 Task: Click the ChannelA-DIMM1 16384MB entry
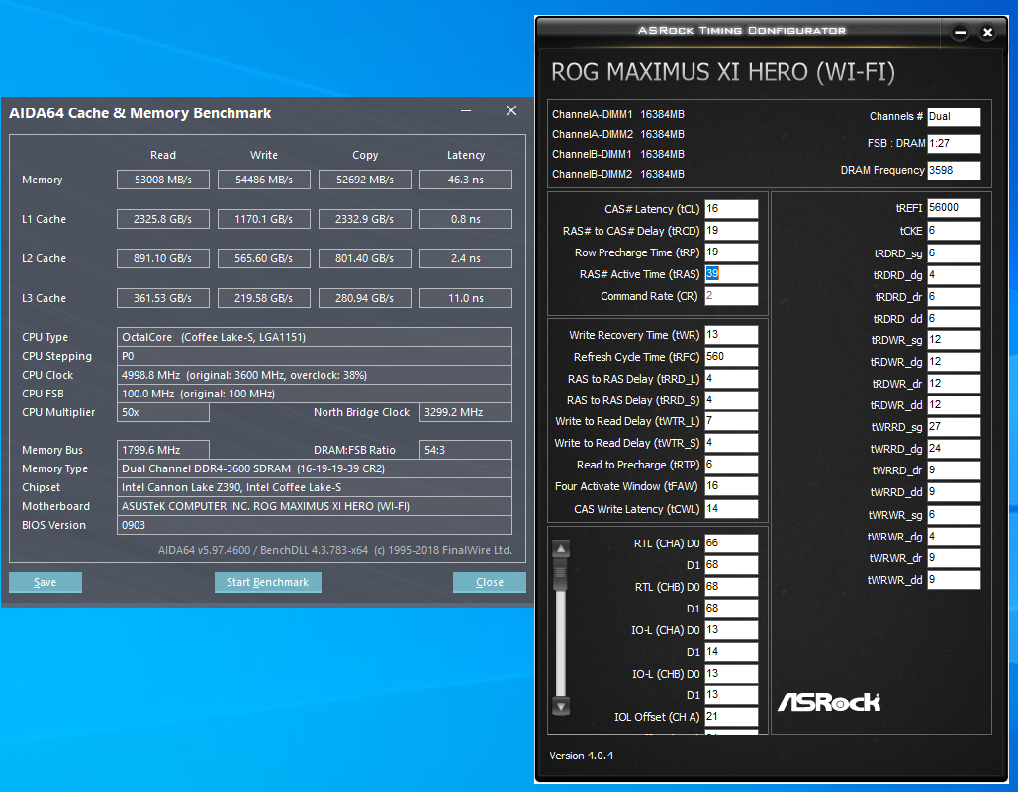618,114
